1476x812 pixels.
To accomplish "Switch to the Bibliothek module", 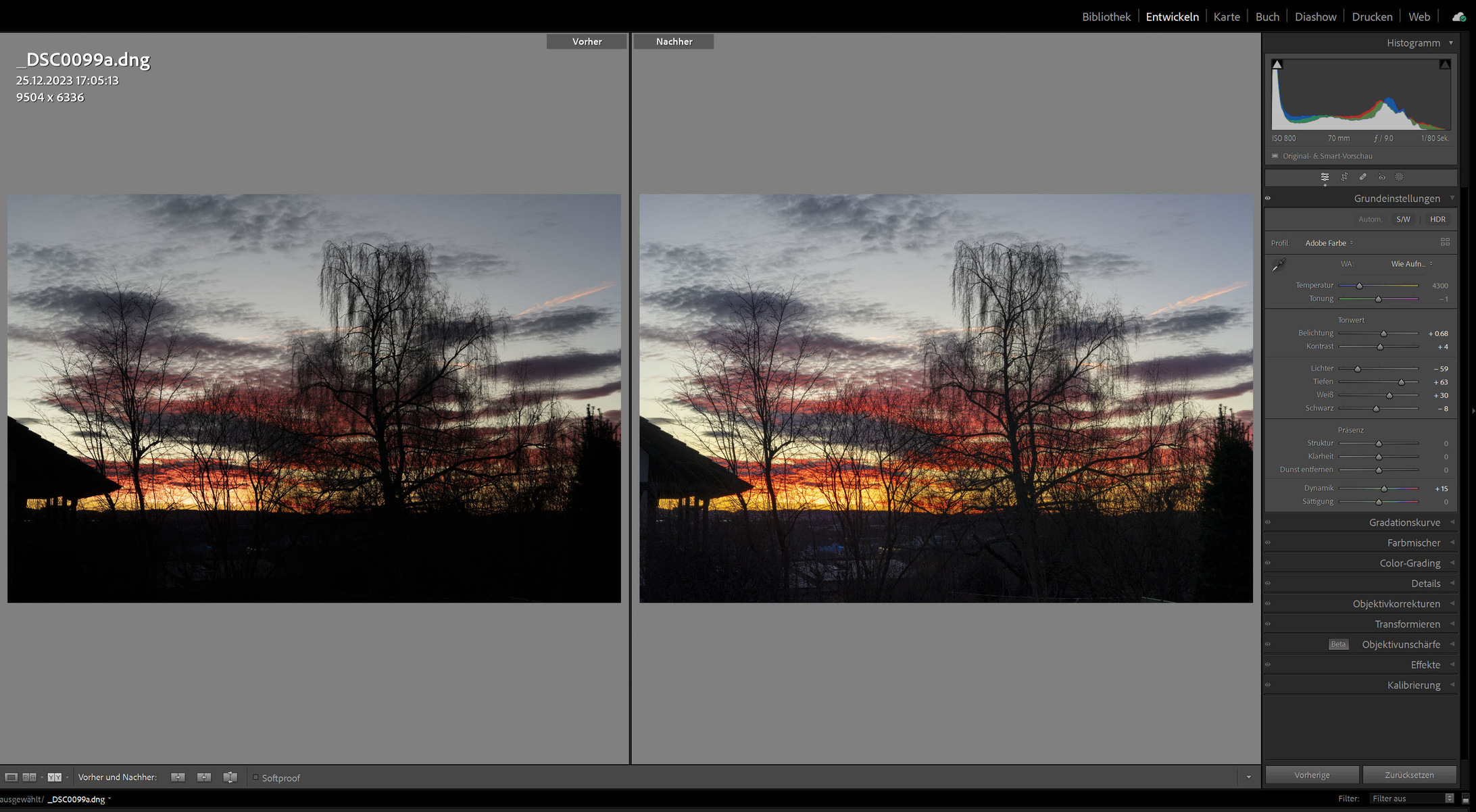I will point(1106,17).
